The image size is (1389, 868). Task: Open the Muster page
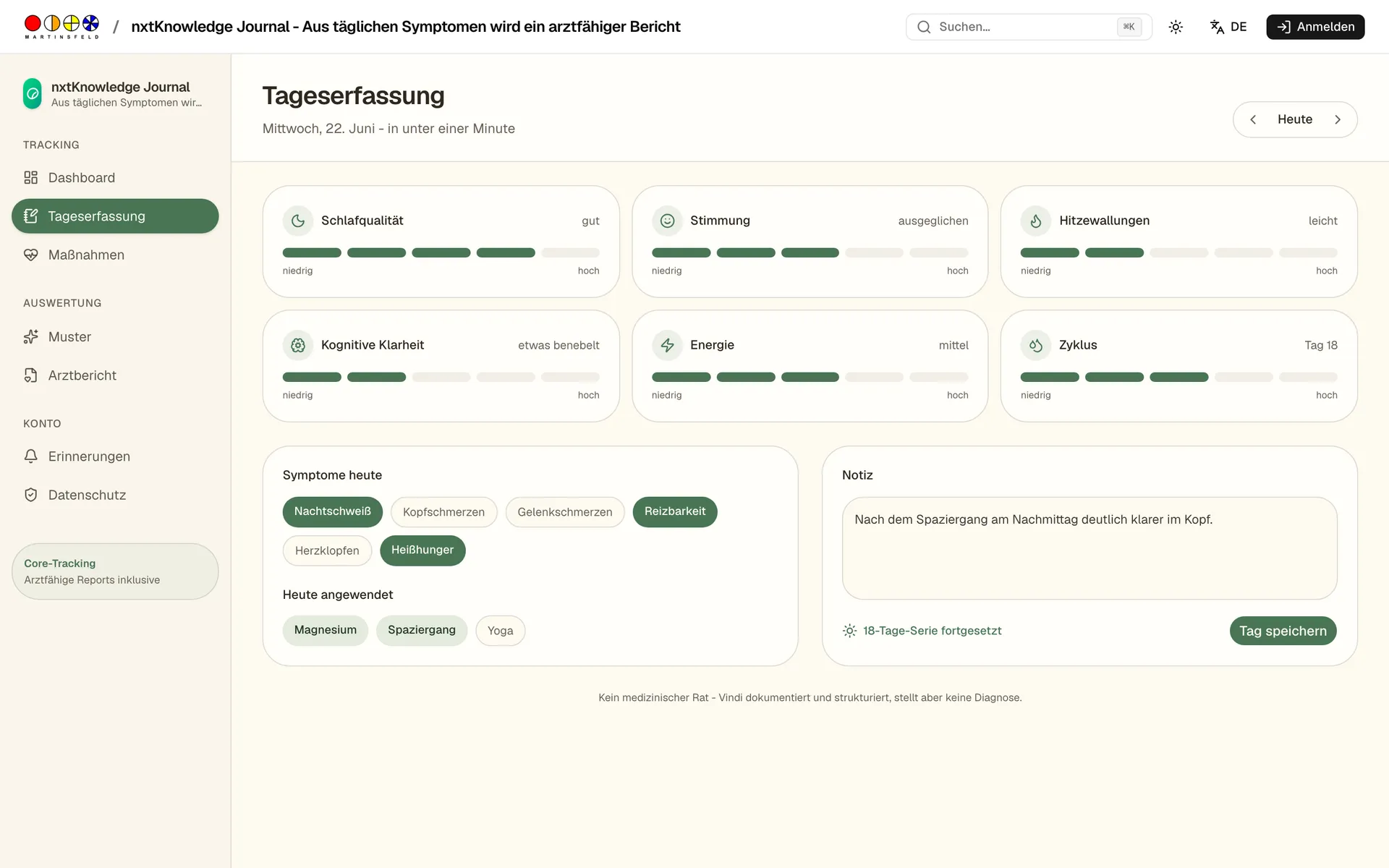[115, 336]
